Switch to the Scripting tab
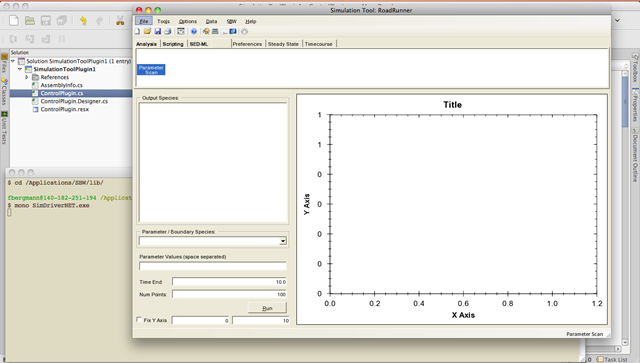640x363 pixels. point(173,44)
